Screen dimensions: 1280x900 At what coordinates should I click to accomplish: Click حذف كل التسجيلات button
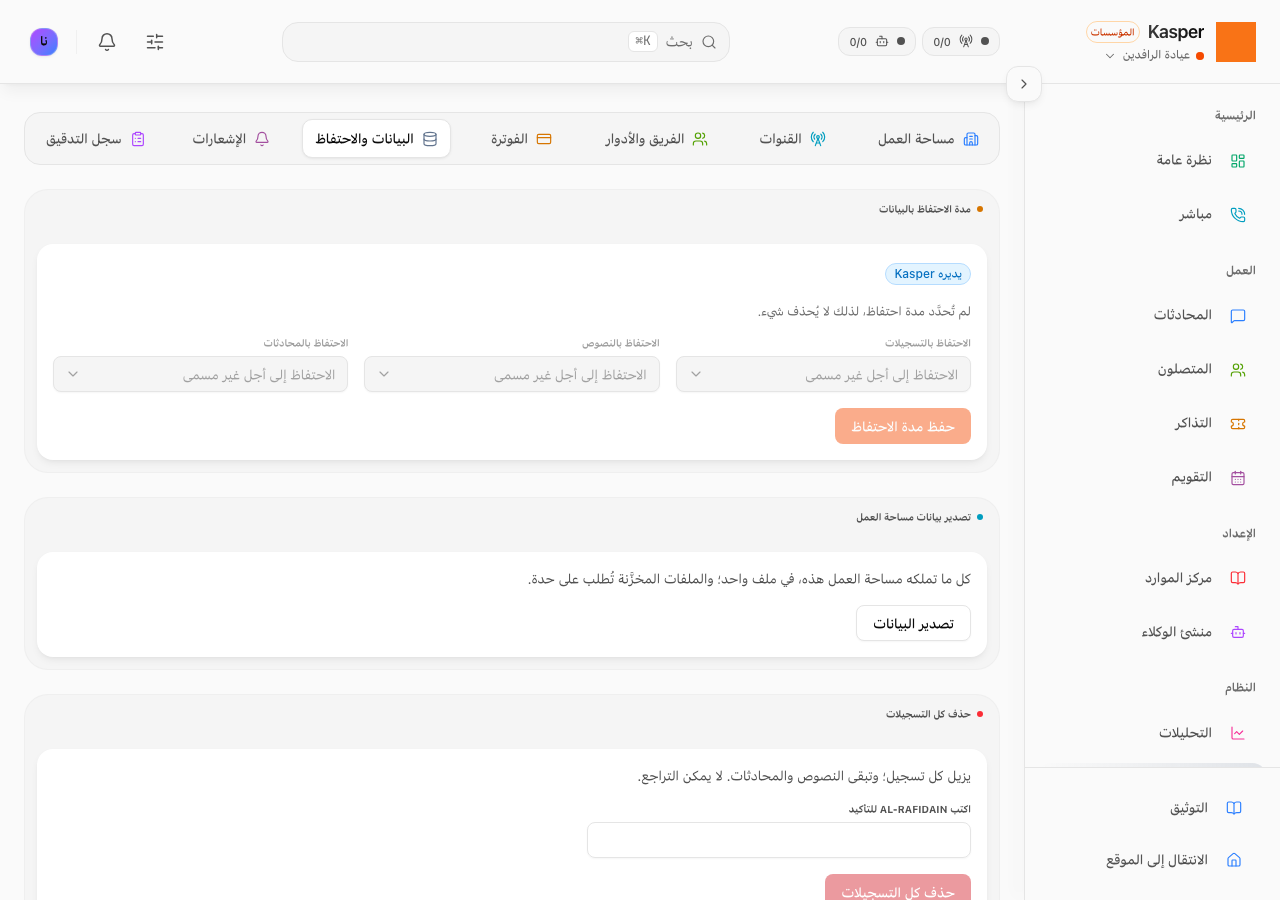[x=898, y=887]
